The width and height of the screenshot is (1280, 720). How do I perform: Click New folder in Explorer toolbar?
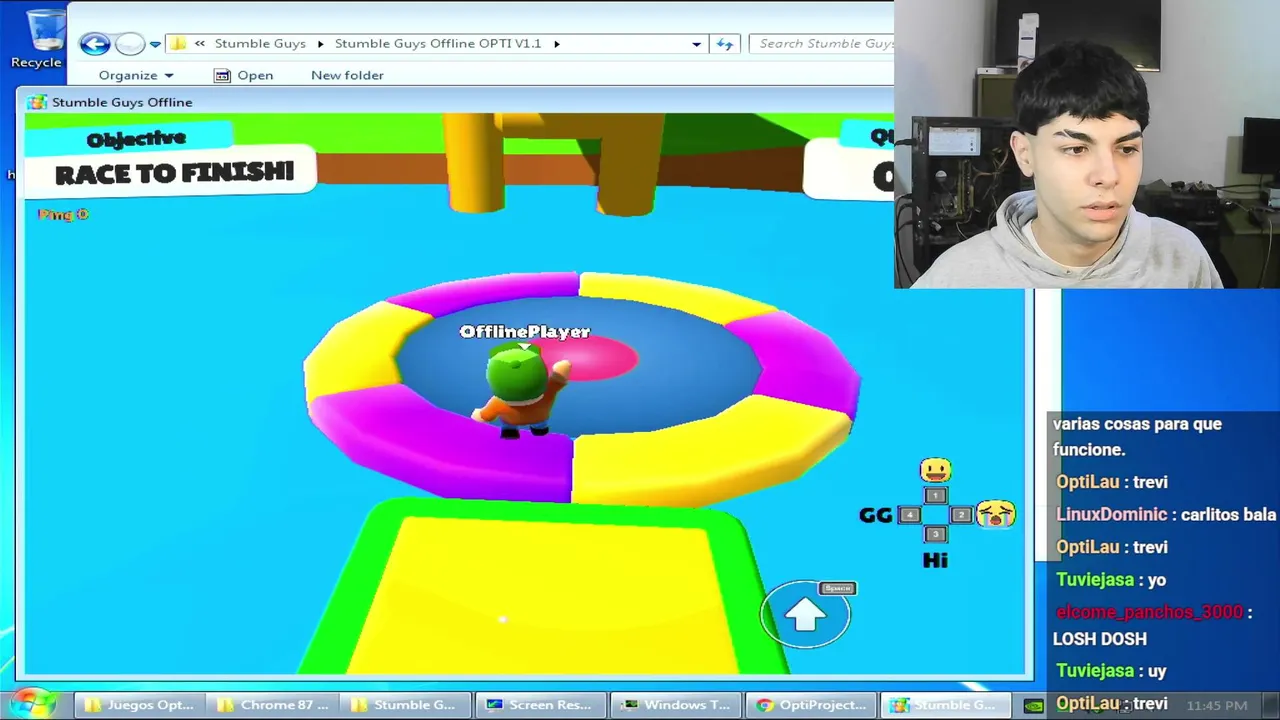coord(347,75)
